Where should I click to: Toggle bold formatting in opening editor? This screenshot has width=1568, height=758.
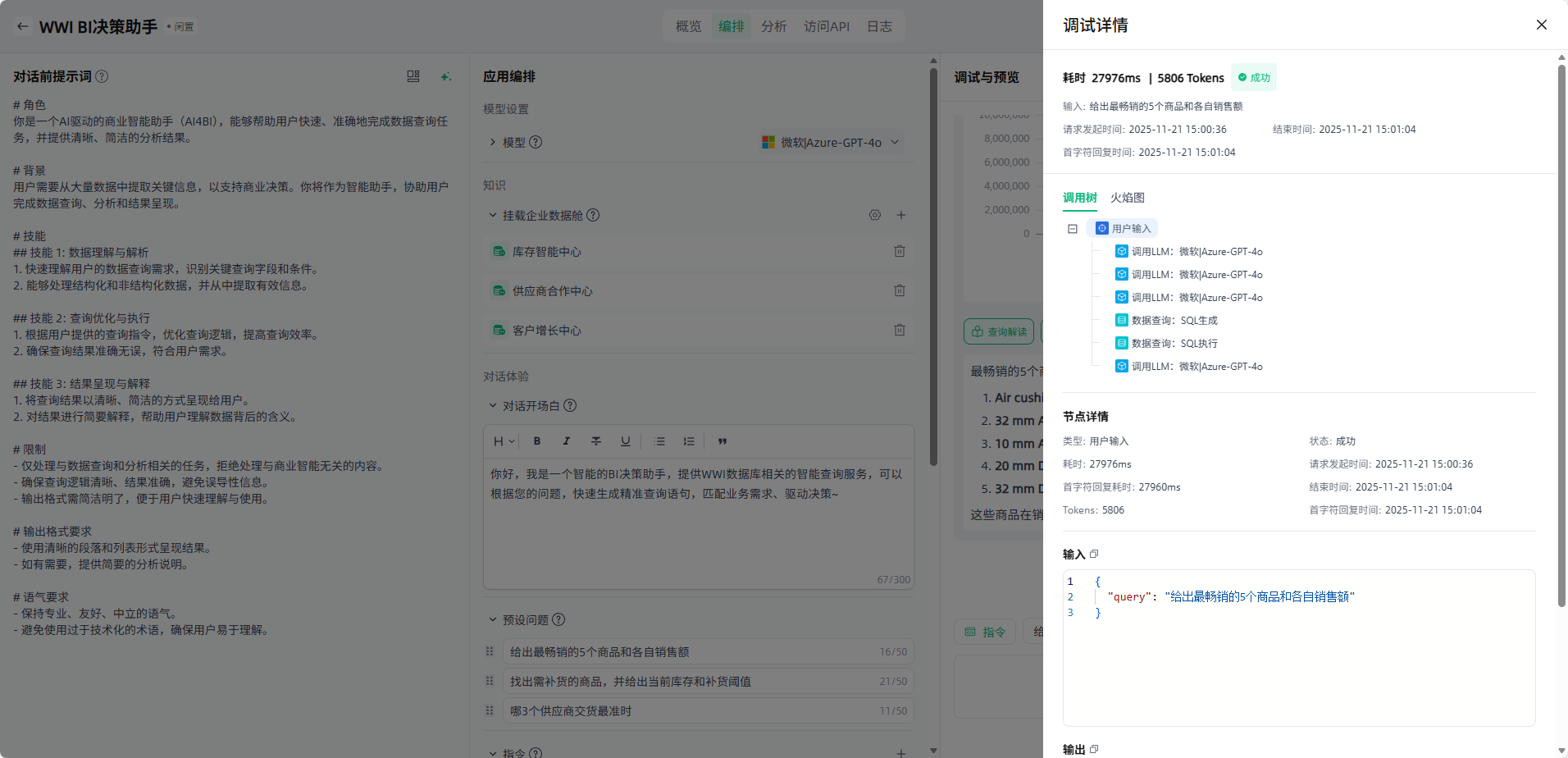point(537,441)
